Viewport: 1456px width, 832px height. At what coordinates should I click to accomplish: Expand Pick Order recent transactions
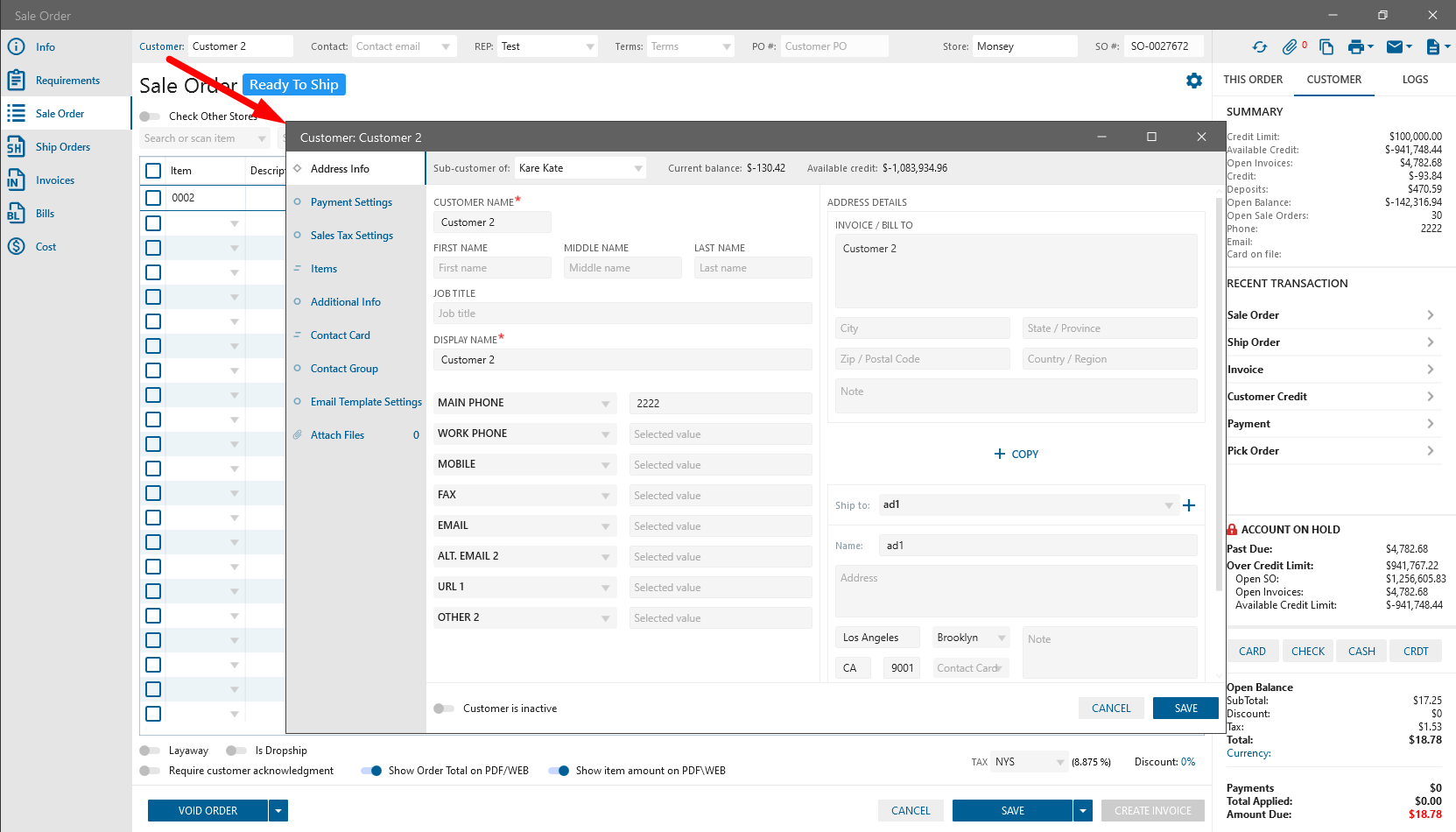click(x=1431, y=451)
